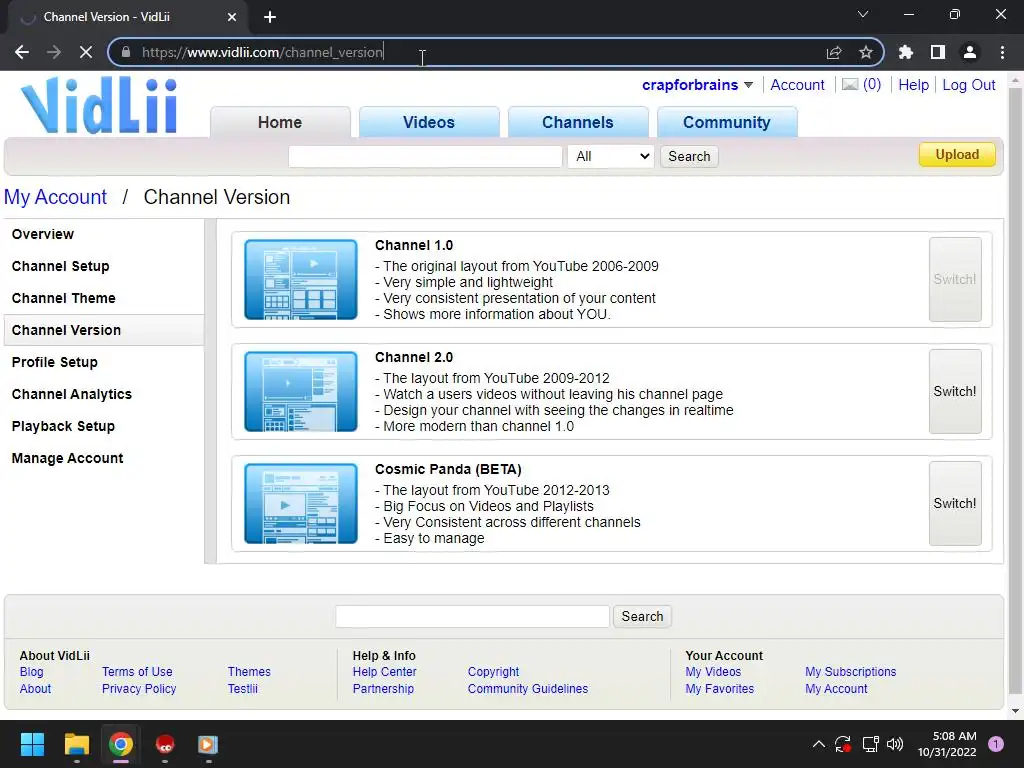Click the VidLii logo
The width and height of the screenshot is (1024, 768).
coord(99,106)
